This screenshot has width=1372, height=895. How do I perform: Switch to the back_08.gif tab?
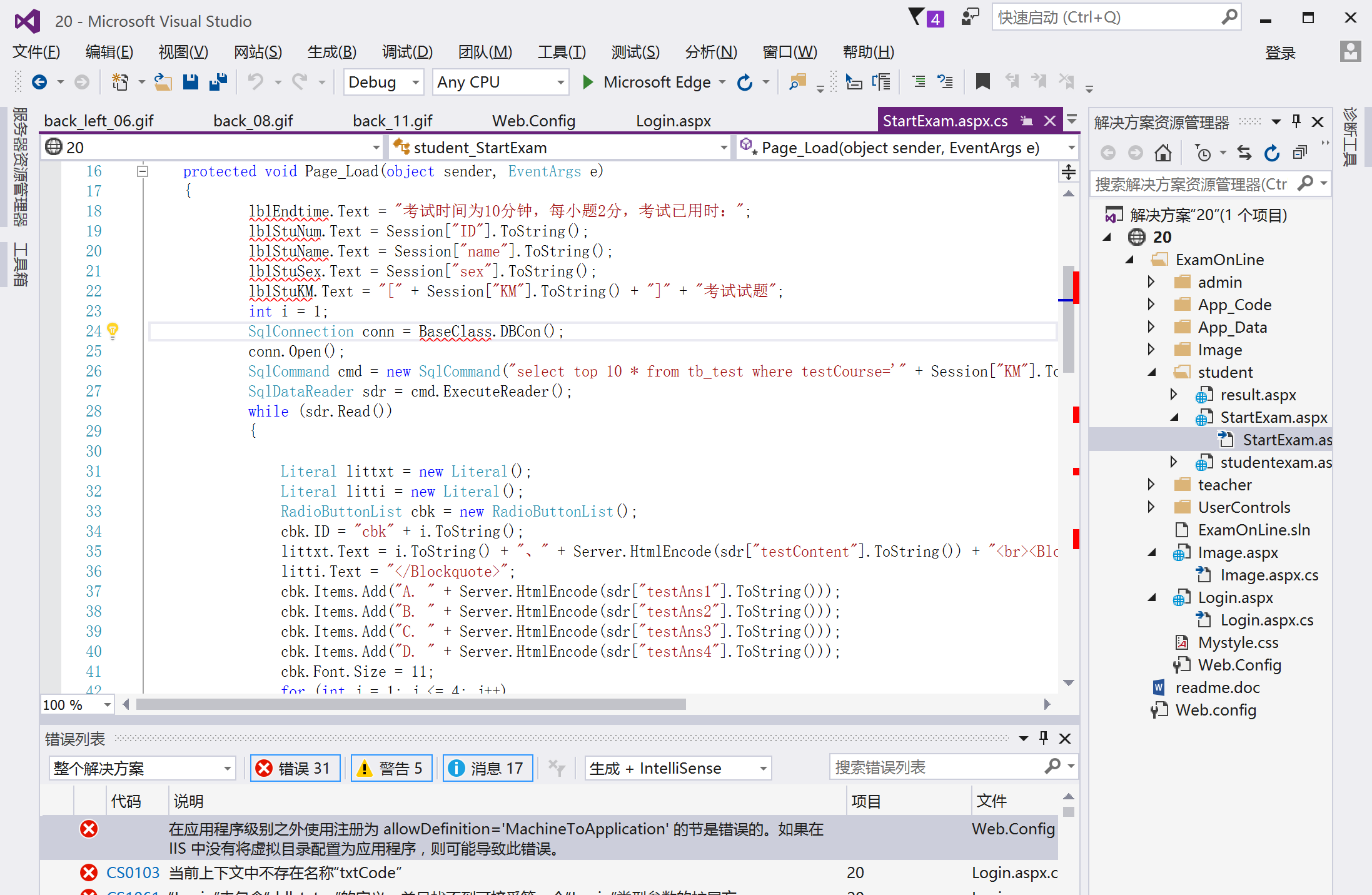pos(253,121)
